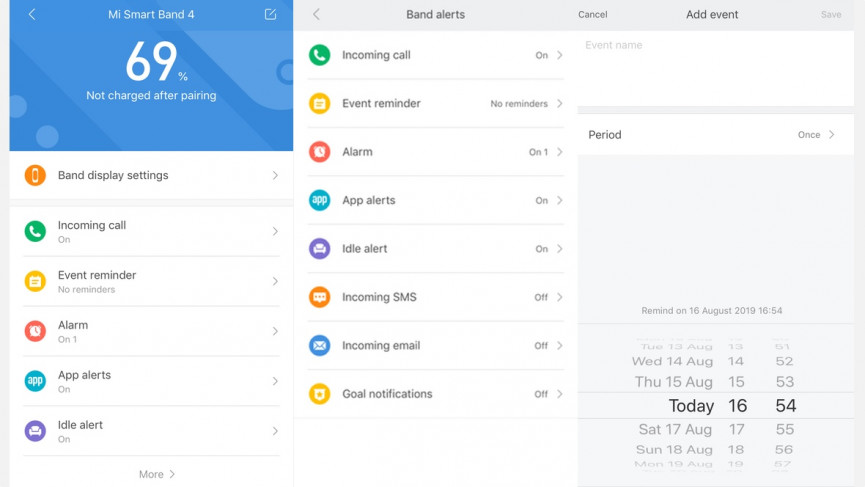Go back from the Band alerts screen

point(316,14)
